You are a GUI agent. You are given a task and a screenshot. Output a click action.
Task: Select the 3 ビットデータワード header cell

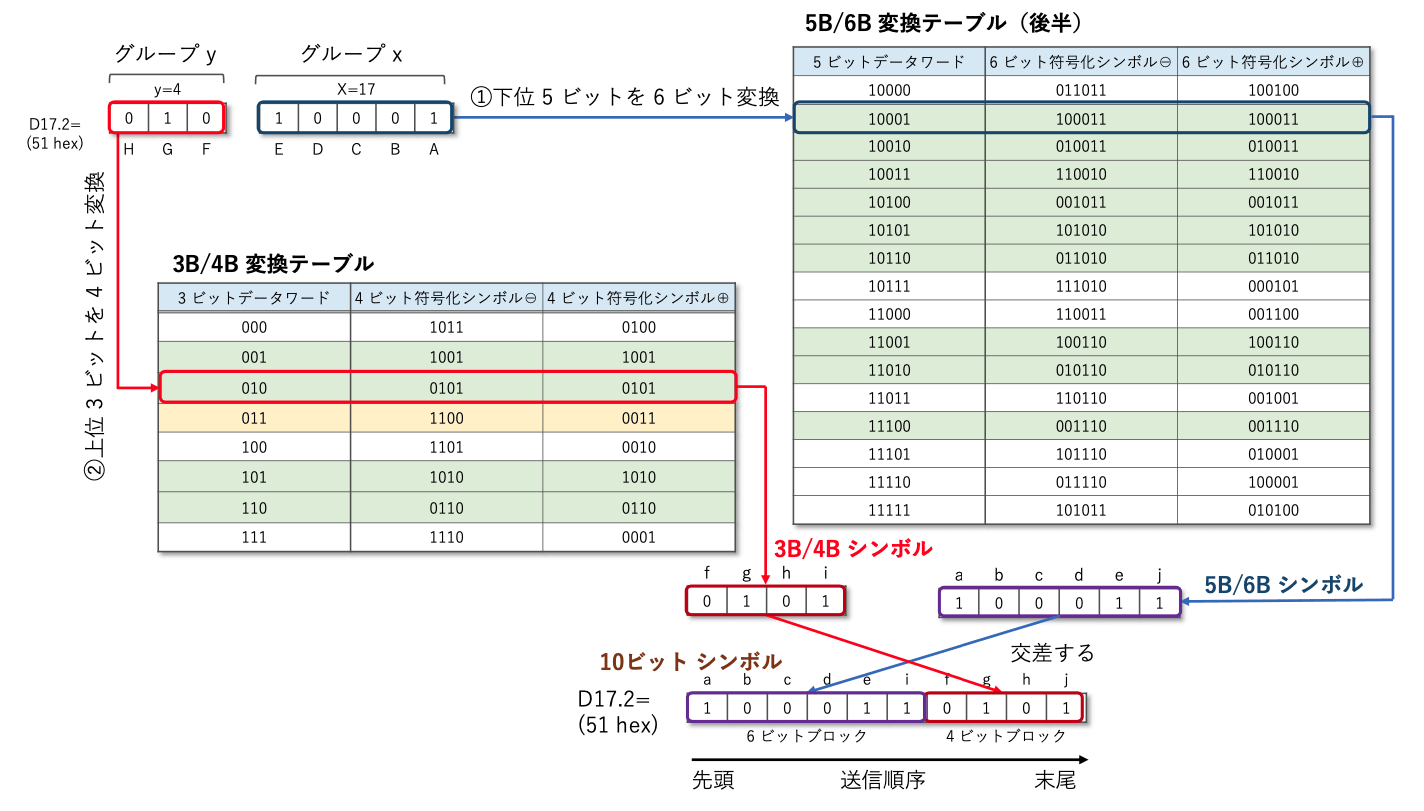[x=254, y=298]
